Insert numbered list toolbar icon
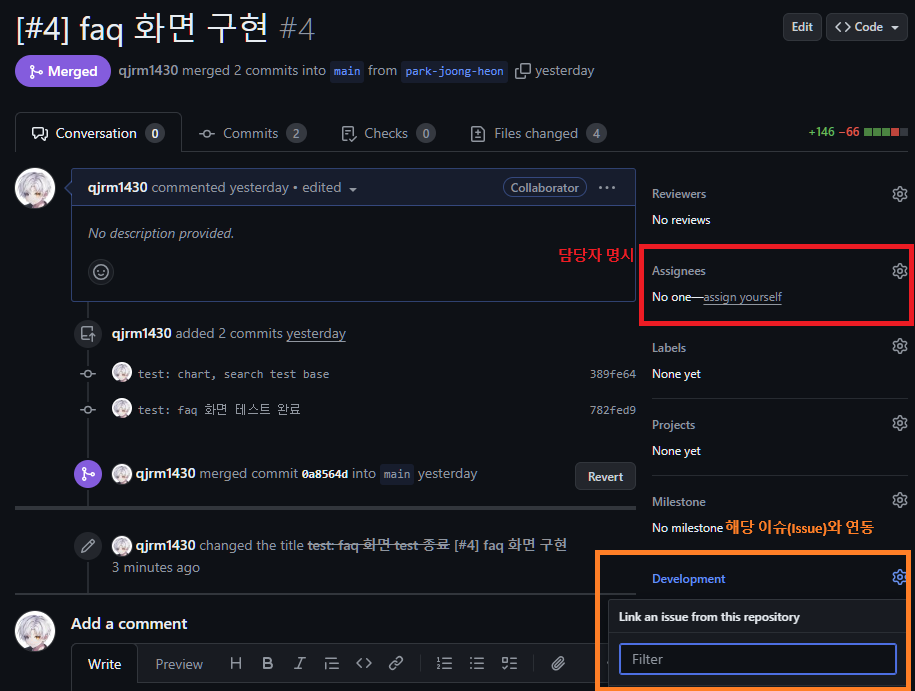The height and width of the screenshot is (691, 915). pos(444,663)
